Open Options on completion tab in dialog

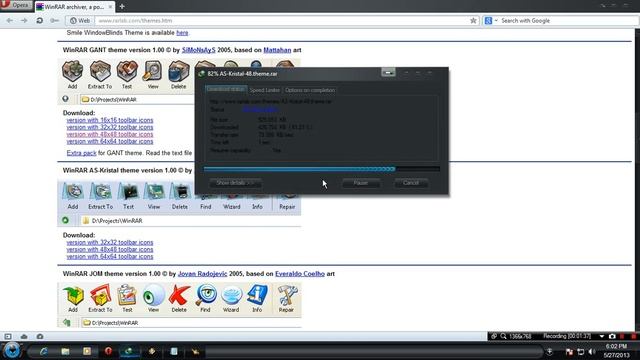point(310,90)
